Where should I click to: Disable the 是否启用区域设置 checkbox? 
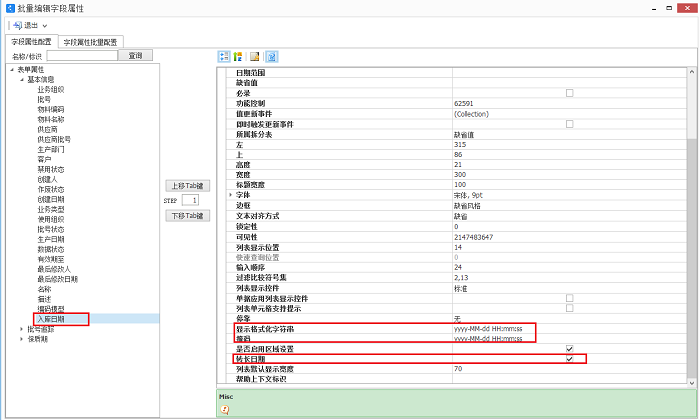[569, 348]
